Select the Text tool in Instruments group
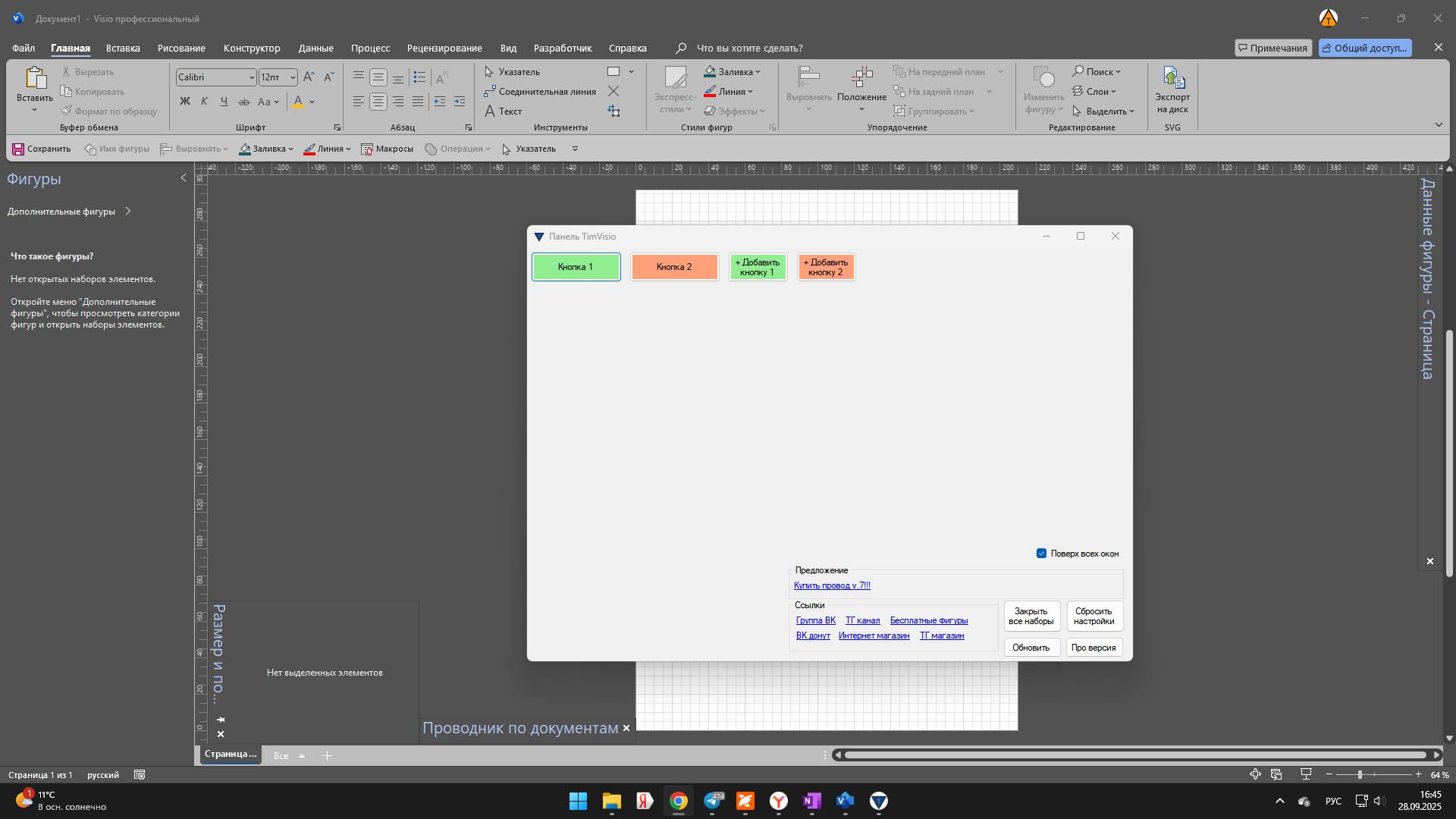Viewport: 1456px width, 819px height. coord(504,111)
